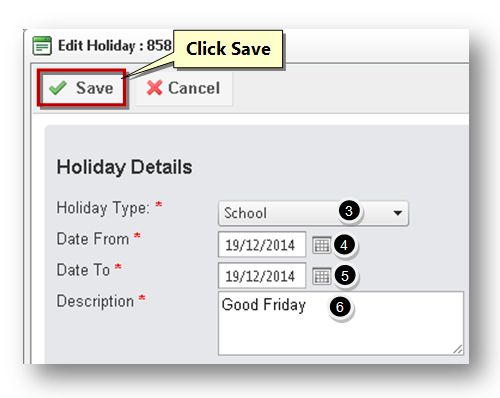Cancel editing with the Cancel button text

[194, 88]
